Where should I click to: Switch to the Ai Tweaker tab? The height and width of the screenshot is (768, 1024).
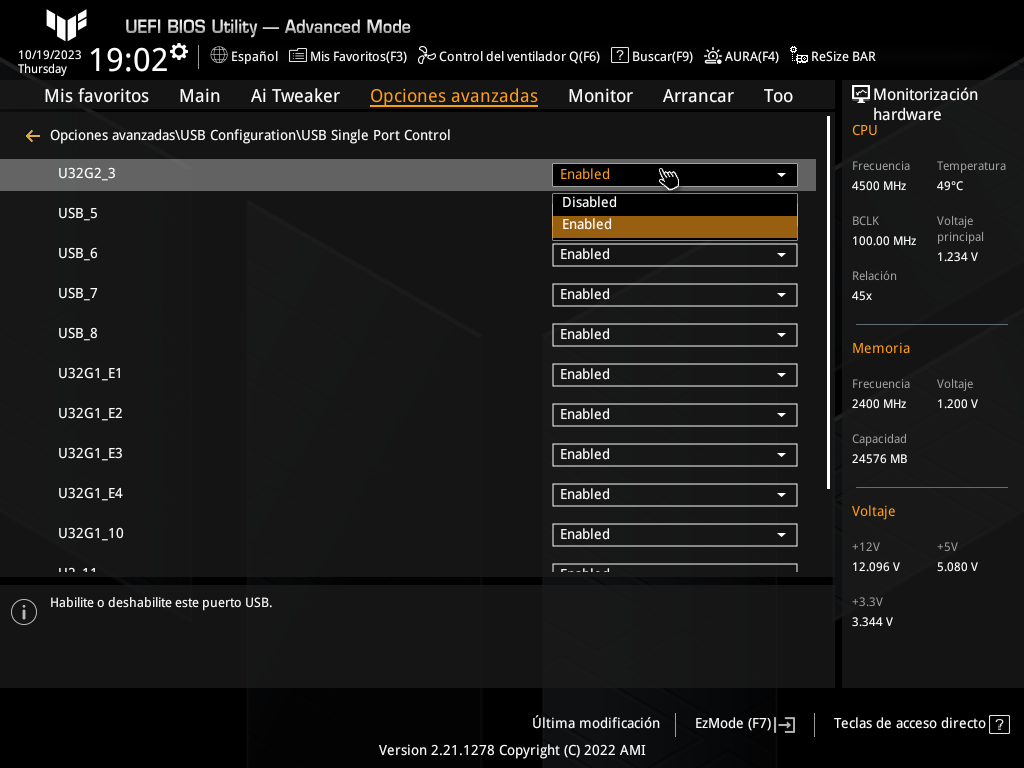coord(295,96)
